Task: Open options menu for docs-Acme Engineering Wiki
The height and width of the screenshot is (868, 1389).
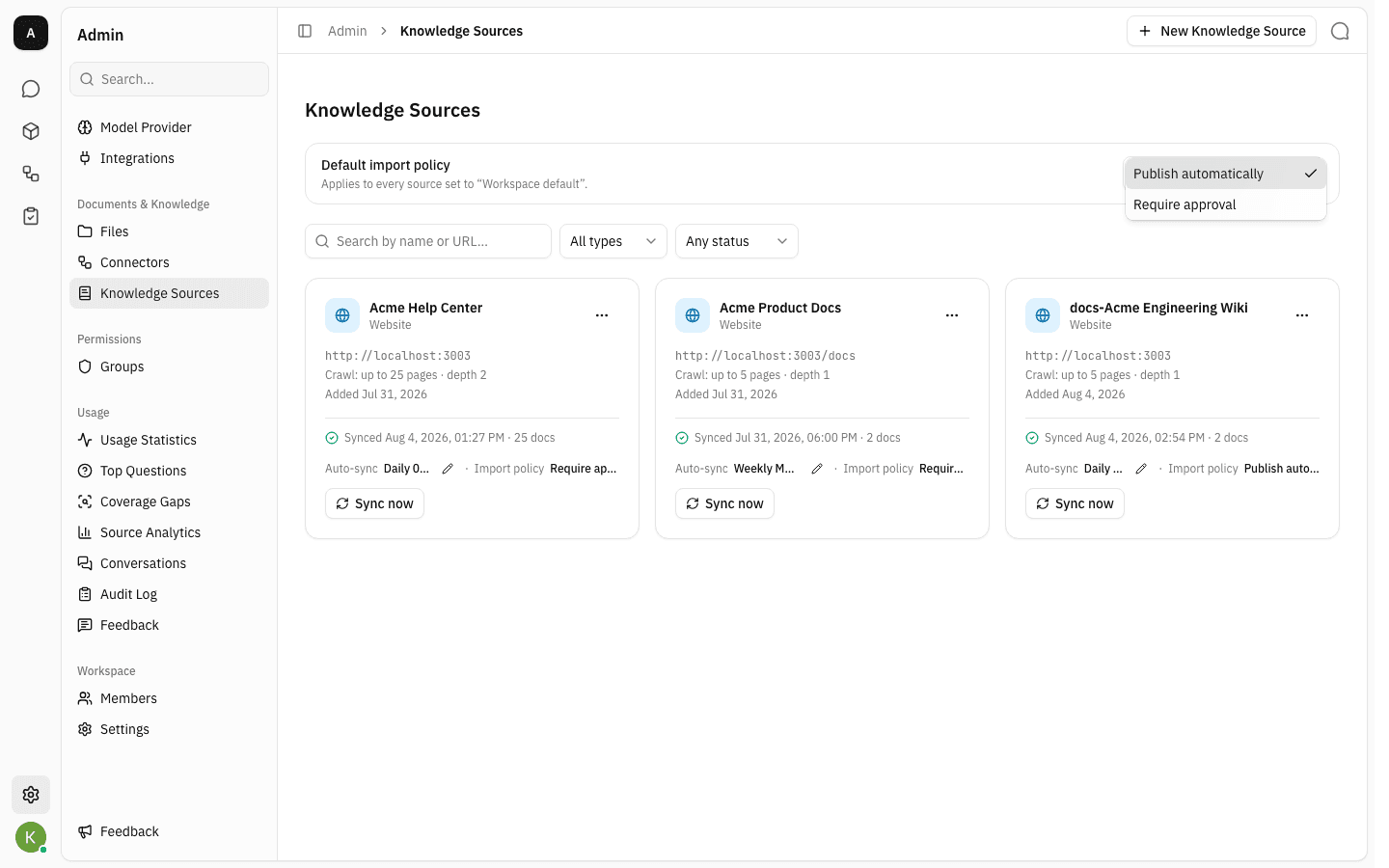Action: (x=1302, y=315)
